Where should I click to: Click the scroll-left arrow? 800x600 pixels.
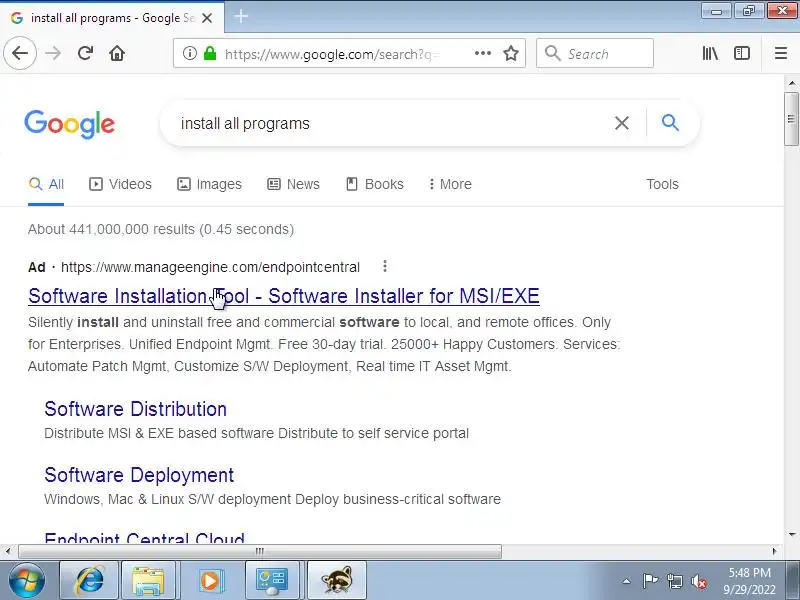click(x=8, y=551)
